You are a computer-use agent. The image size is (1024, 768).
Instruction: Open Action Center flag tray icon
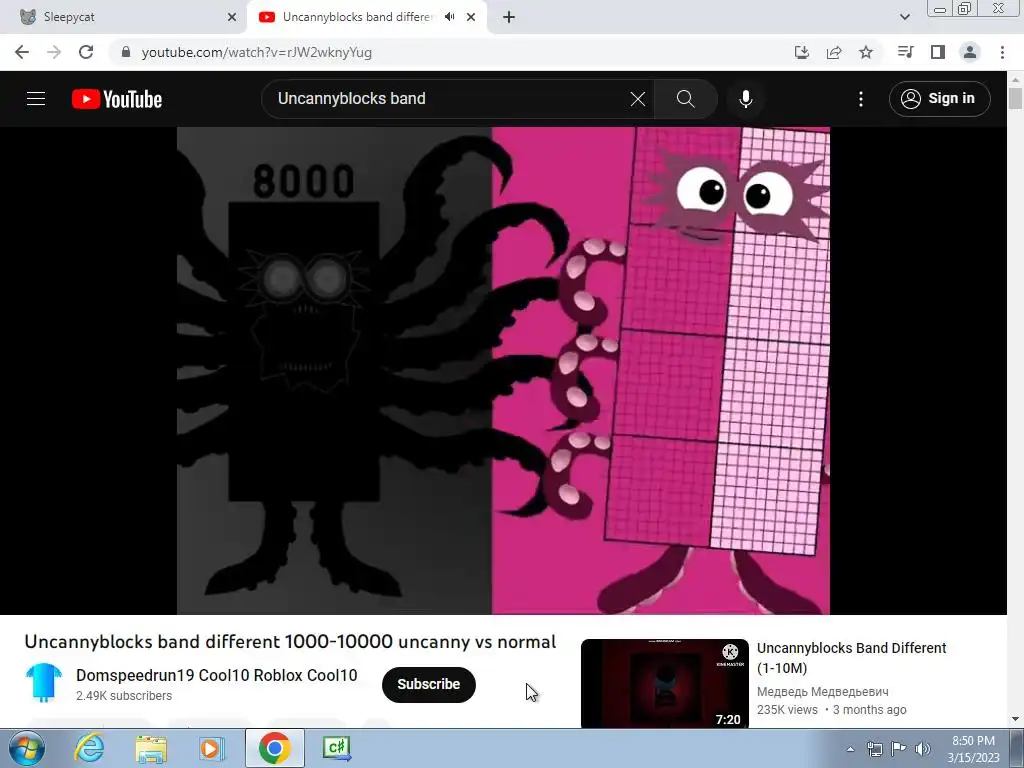(899, 749)
